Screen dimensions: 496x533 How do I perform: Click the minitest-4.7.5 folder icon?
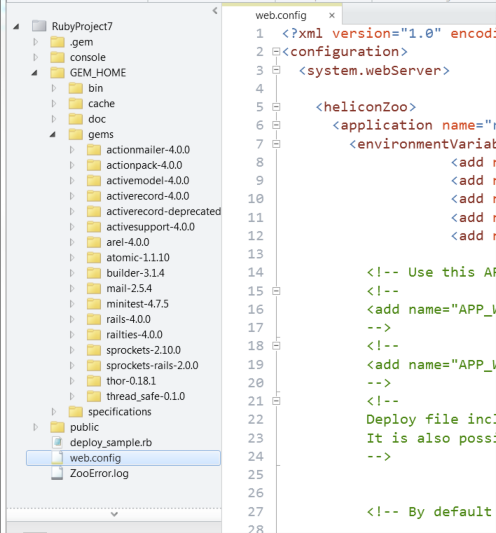coord(94,304)
